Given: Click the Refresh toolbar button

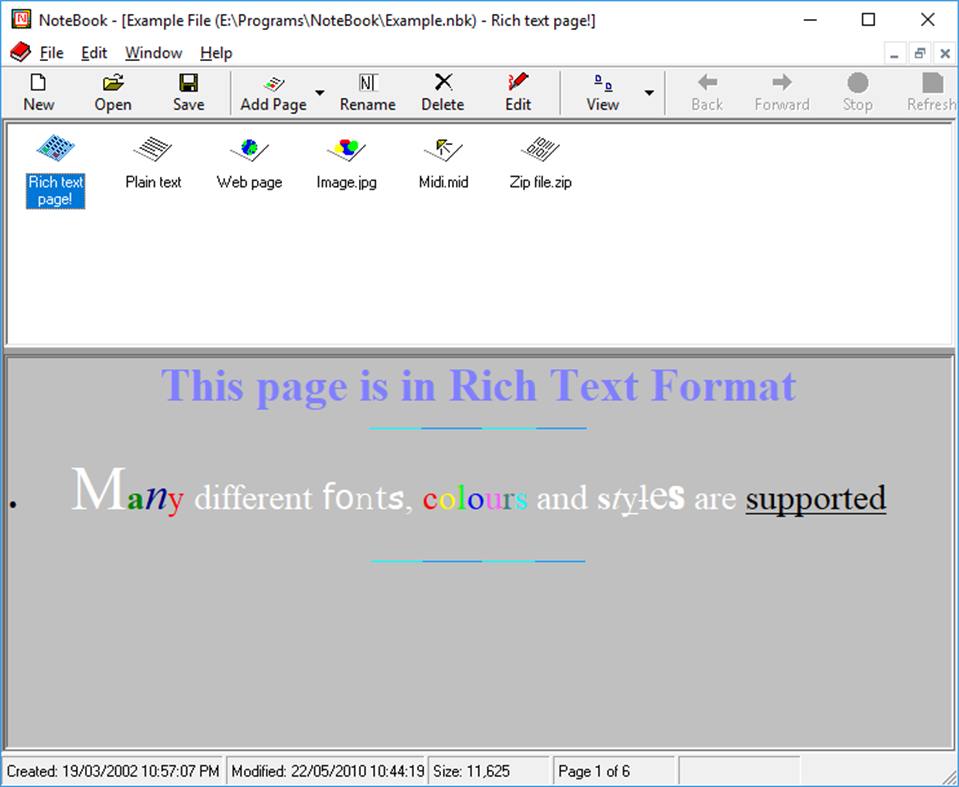Looking at the screenshot, I should pyautogui.click(x=931, y=92).
